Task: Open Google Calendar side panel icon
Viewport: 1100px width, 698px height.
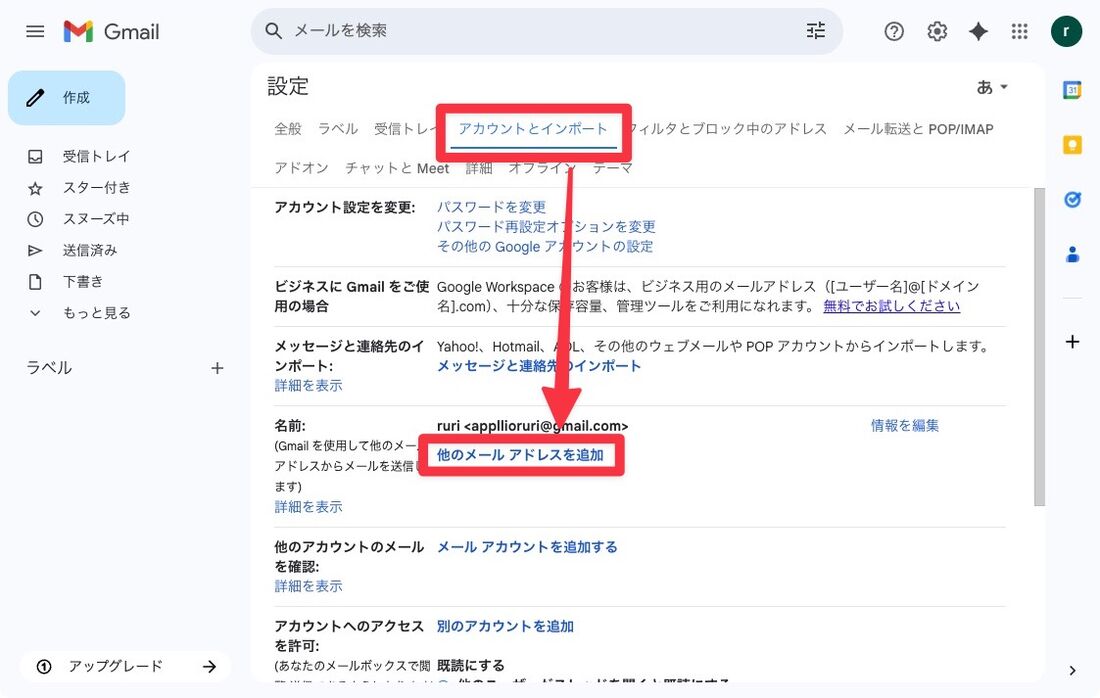Action: [x=1072, y=90]
